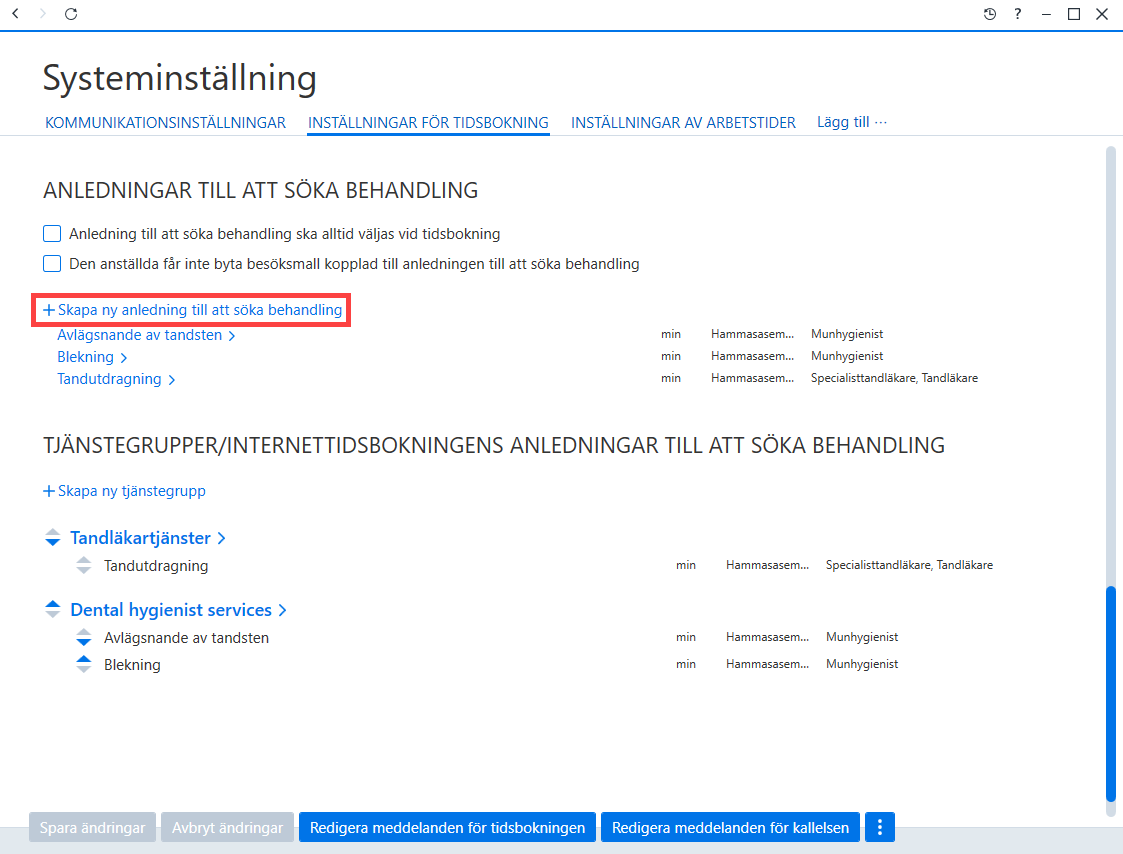1123x854 pixels.
Task: Click Hammasasem... in Blekning top row
Action: tap(752, 356)
